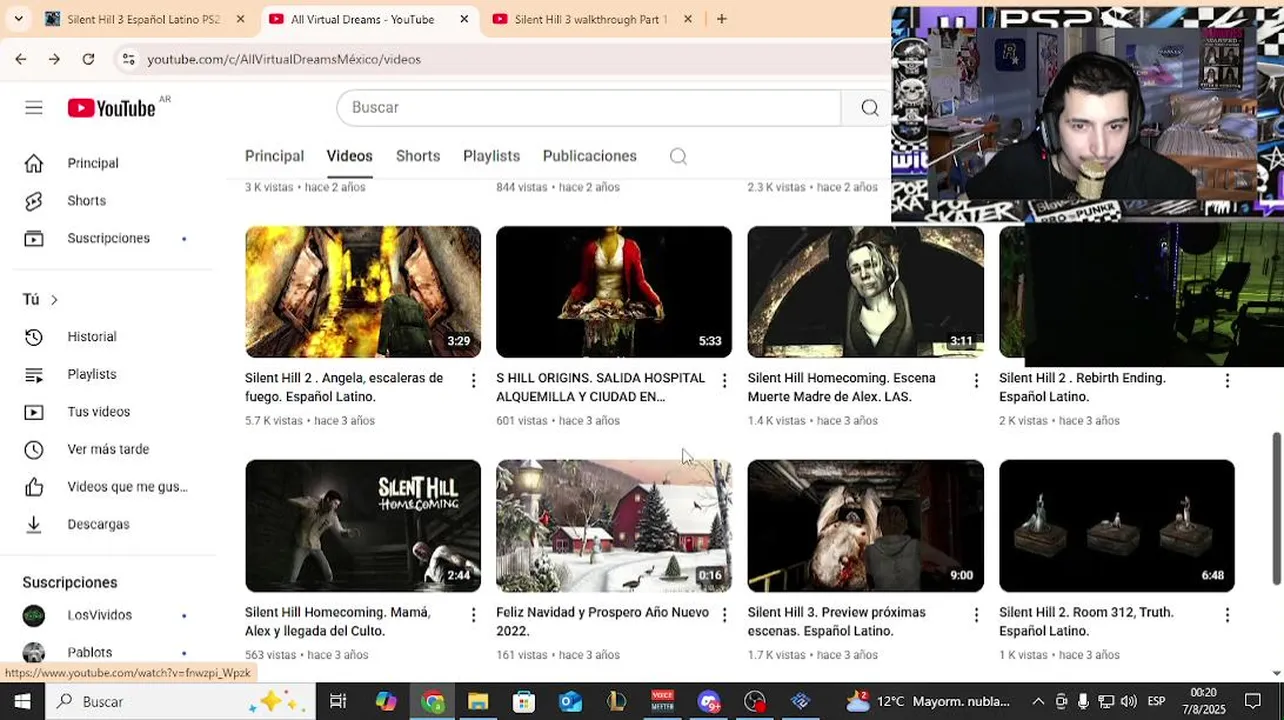Viewport: 1284px width, 720px height.
Task: View site information icon in address bar
Action: 128,59
